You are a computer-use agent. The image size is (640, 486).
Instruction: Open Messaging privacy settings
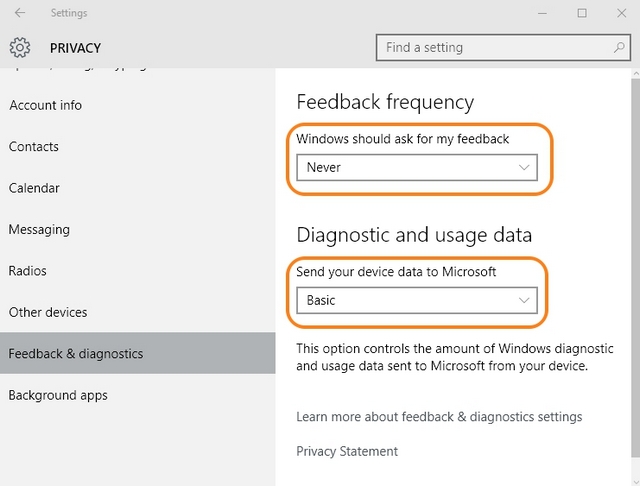[x=39, y=229]
